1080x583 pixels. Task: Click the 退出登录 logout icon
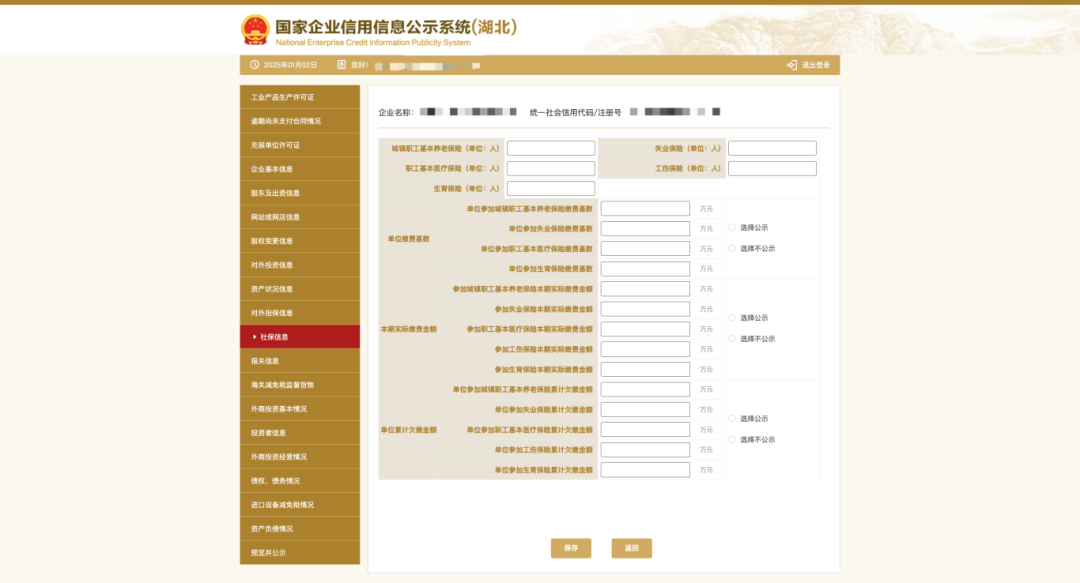click(x=791, y=65)
